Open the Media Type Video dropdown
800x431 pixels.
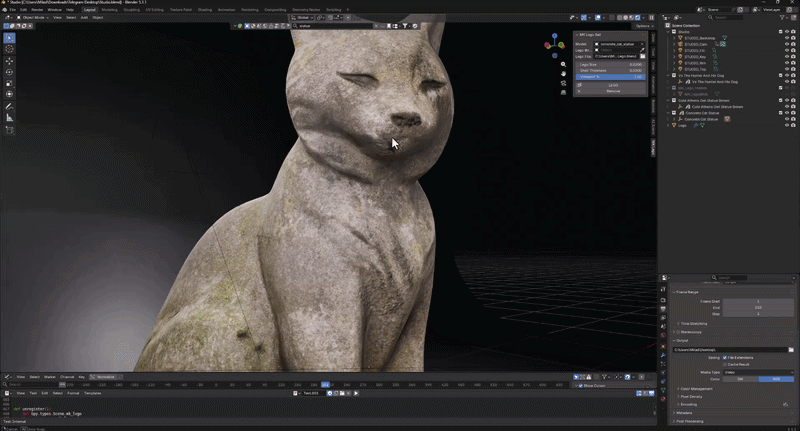point(758,372)
